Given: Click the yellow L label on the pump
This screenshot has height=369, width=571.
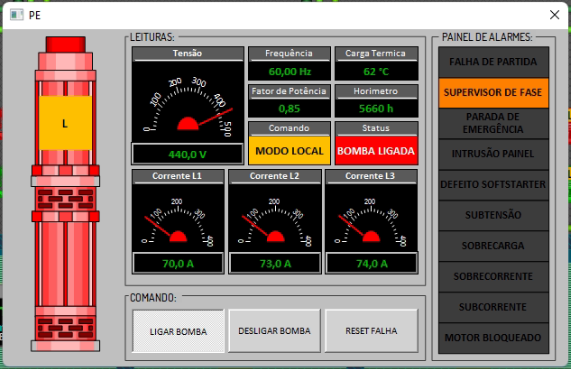Looking at the screenshot, I should coord(66,123).
